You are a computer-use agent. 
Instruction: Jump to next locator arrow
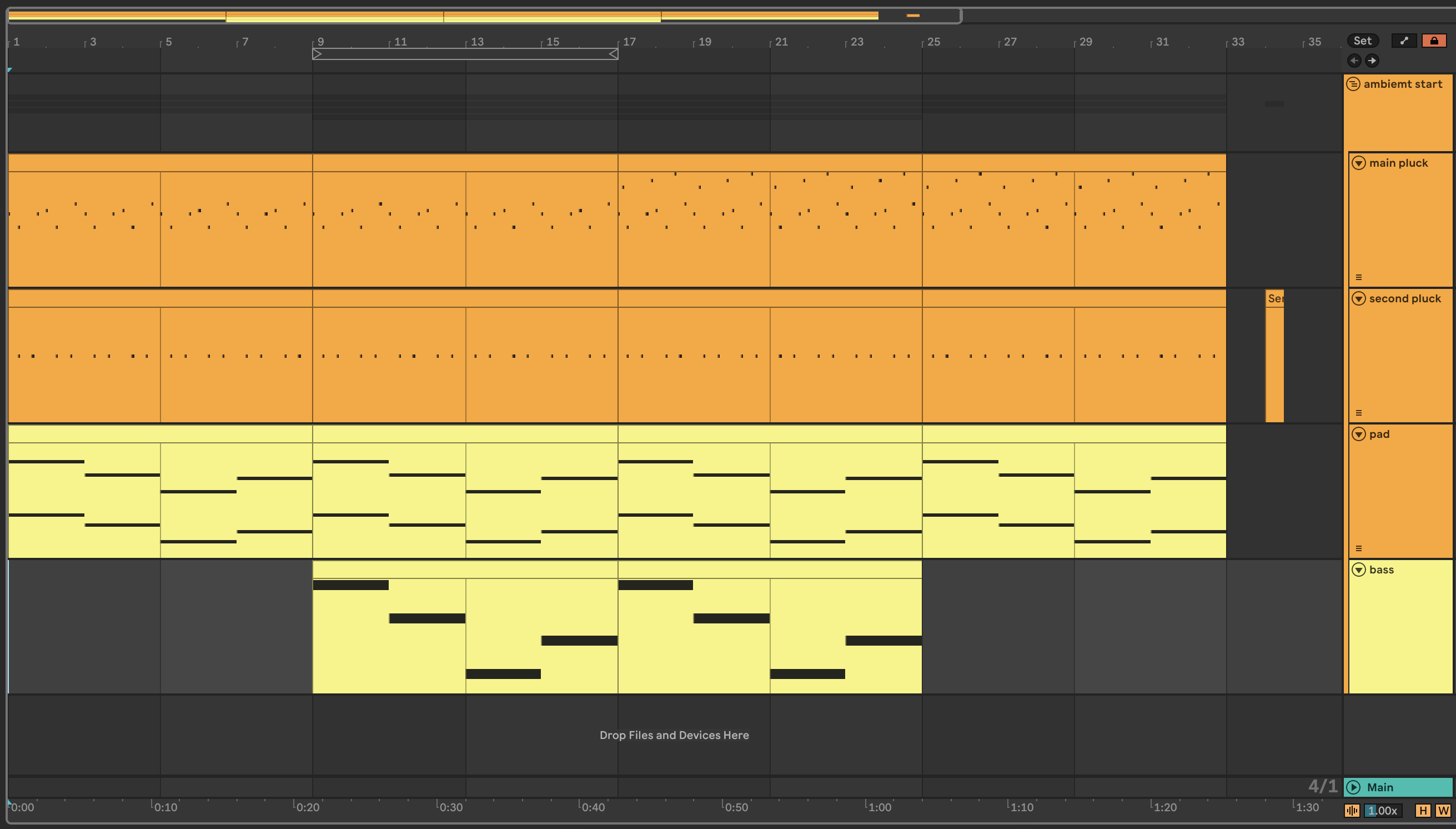point(1372,61)
